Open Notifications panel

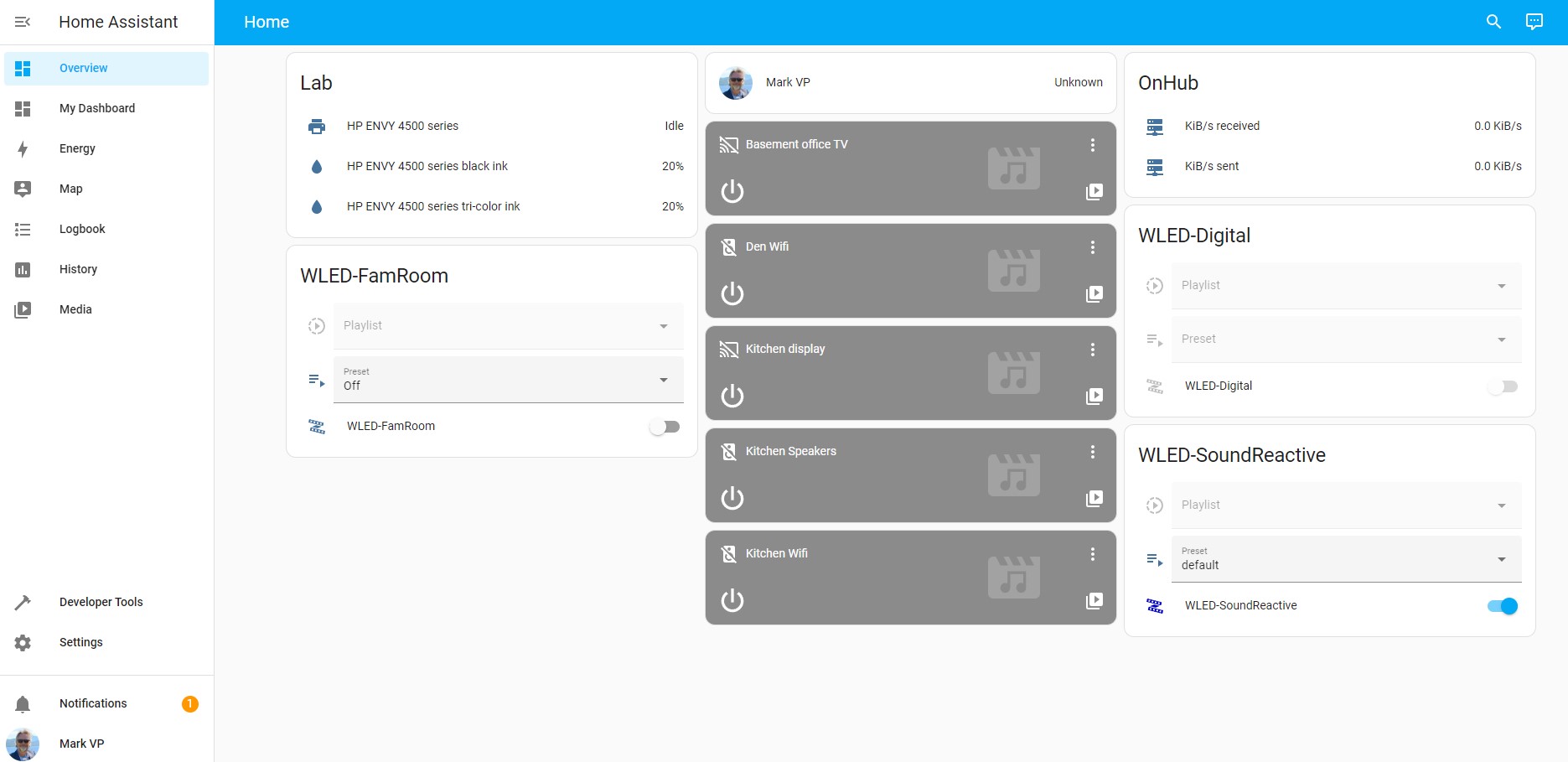point(93,703)
